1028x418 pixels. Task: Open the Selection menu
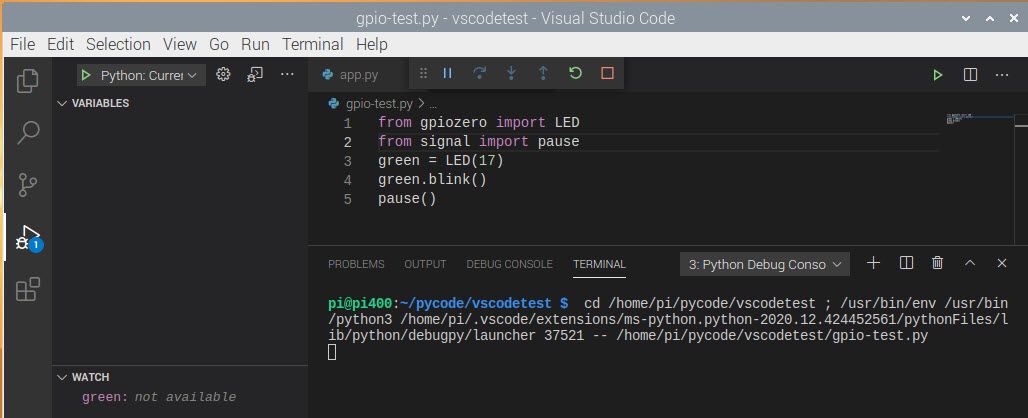tap(118, 44)
